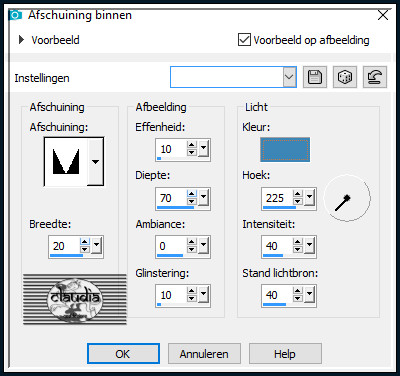Screen dimensions: 400x376
Task: Click the Effenheid value field showing 10
Action: [x=172, y=149]
